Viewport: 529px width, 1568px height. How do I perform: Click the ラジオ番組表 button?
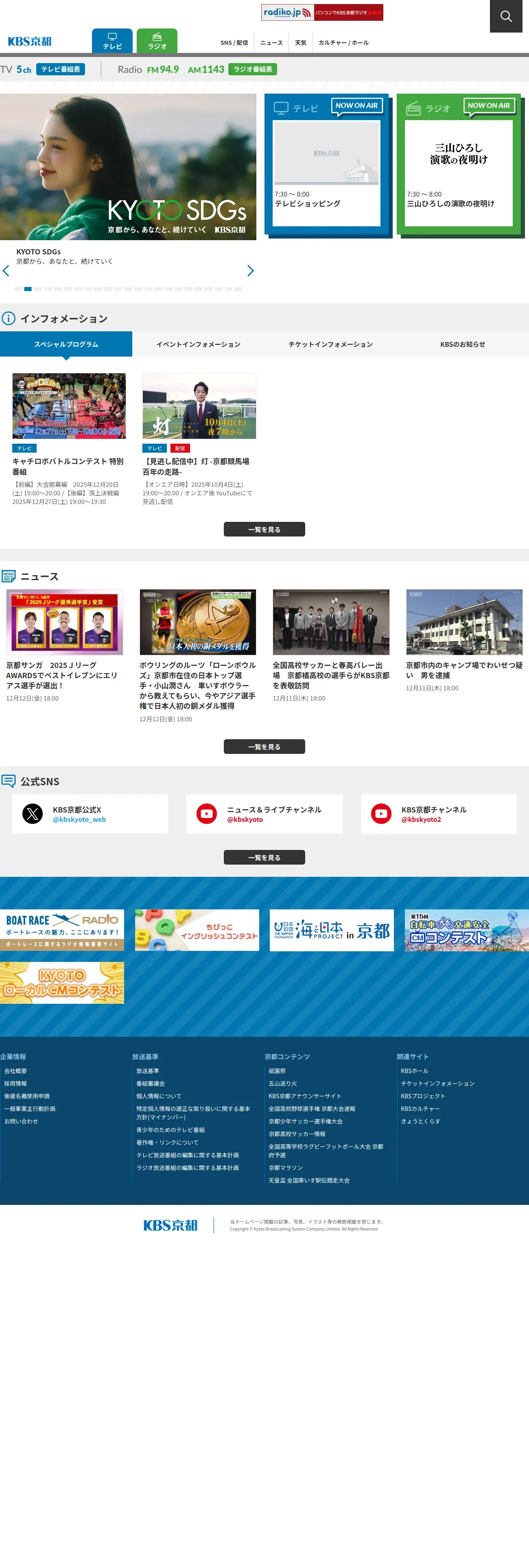point(253,69)
